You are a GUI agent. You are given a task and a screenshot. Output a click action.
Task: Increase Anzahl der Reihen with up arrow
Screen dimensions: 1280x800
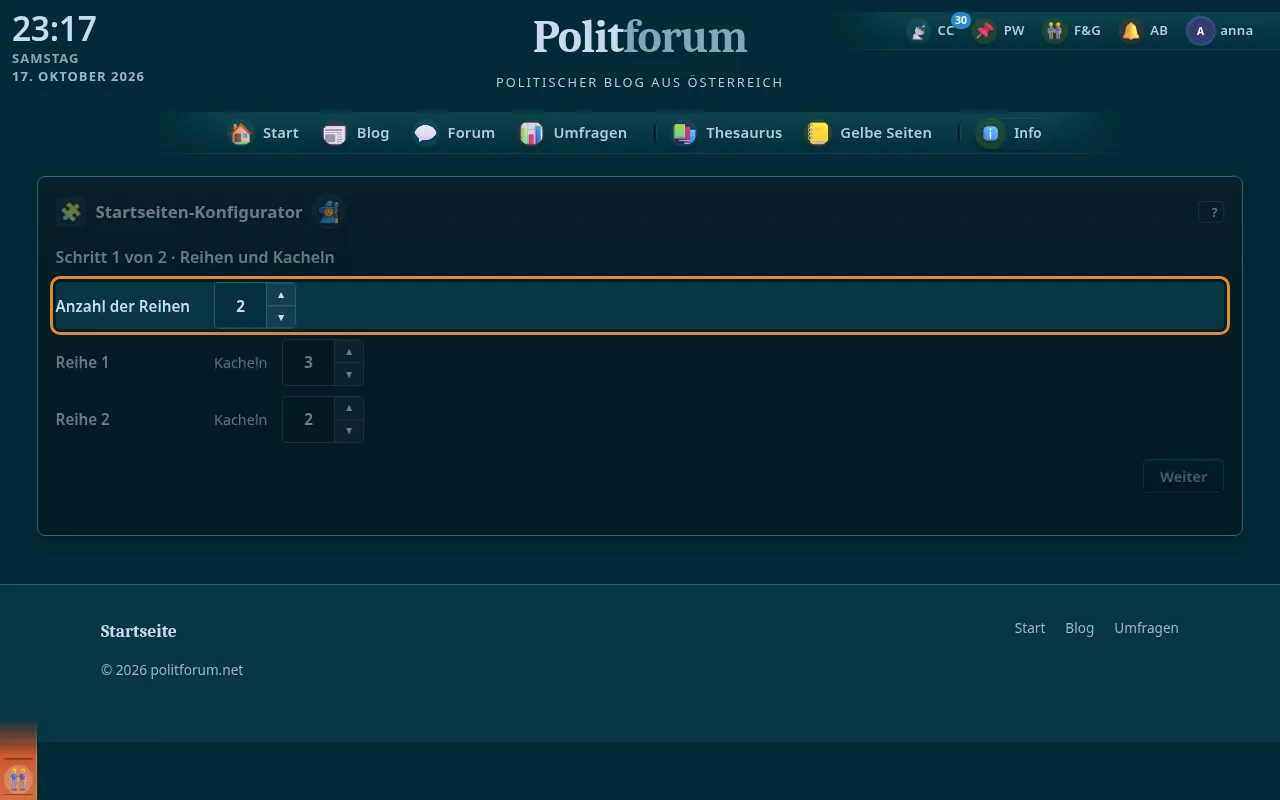(x=281, y=295)
